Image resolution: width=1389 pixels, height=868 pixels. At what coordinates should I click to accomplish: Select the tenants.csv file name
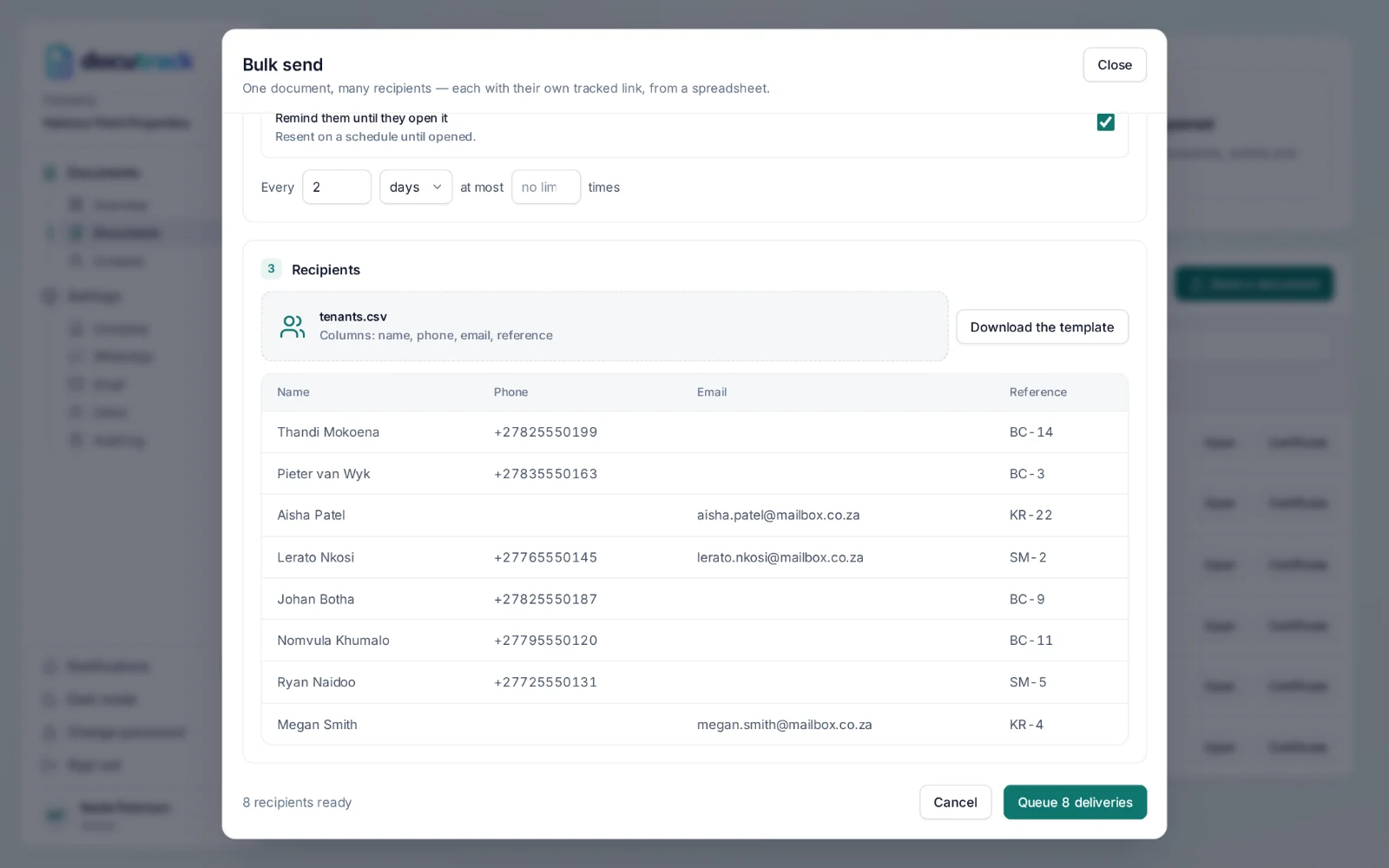[353, 317]
